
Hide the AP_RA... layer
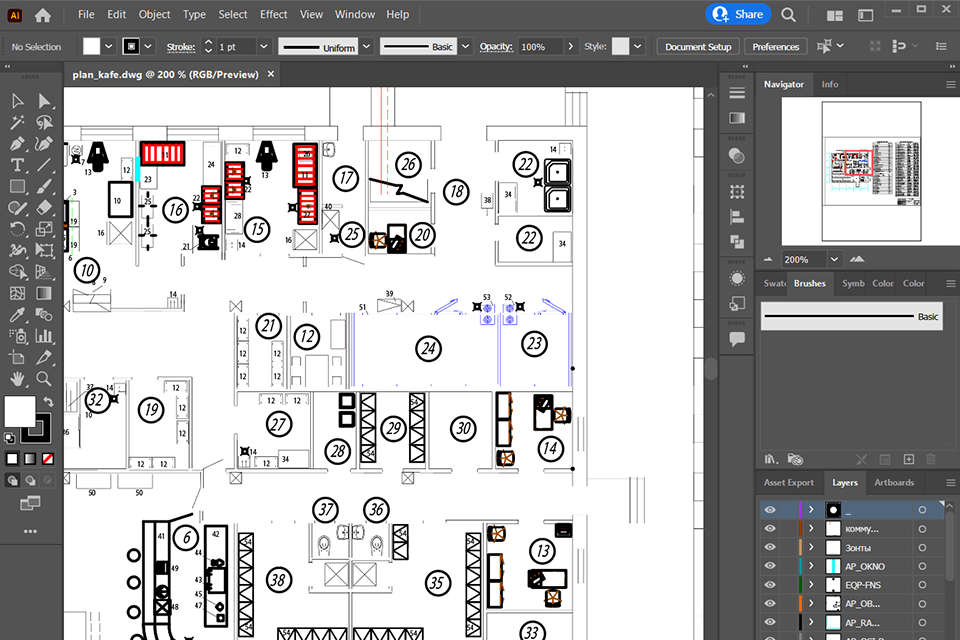click(770, 622)
